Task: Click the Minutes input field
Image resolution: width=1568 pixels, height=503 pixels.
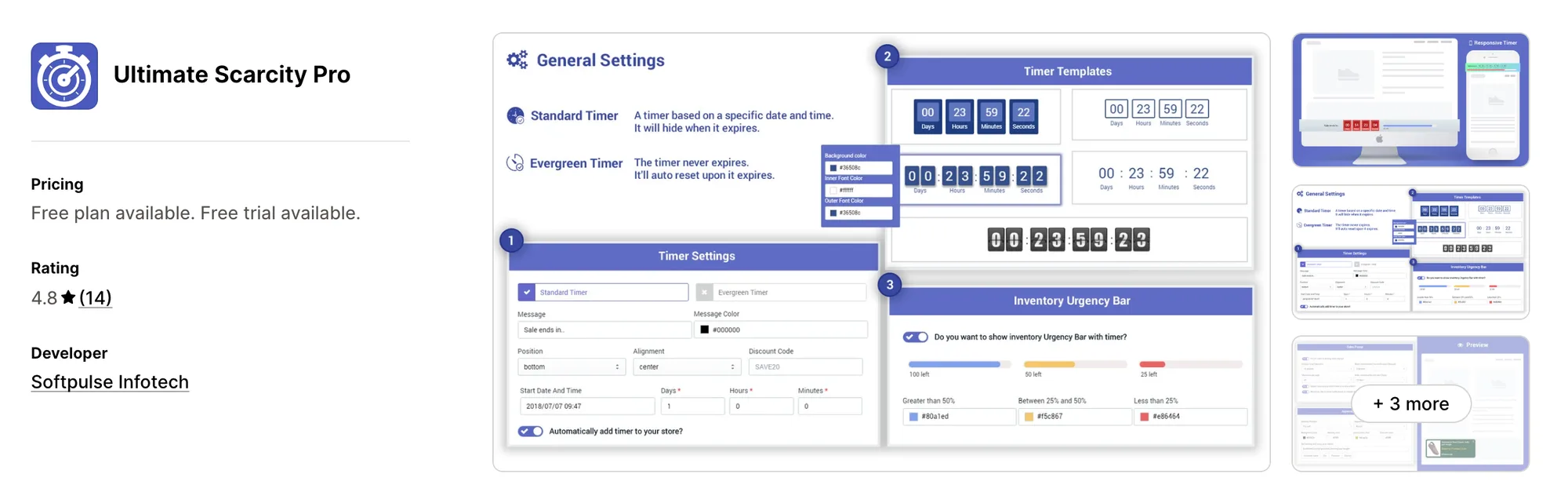Action: [x=829, y=406]
